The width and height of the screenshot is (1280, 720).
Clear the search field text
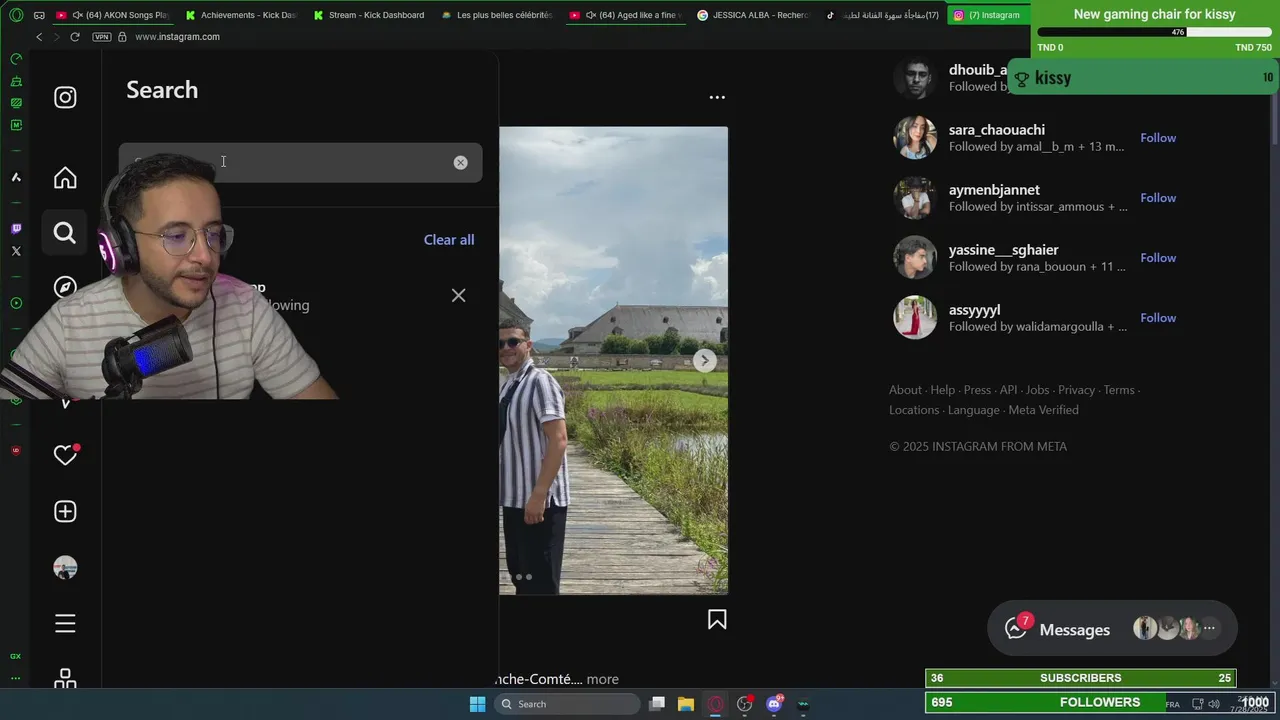coord(460,162)
